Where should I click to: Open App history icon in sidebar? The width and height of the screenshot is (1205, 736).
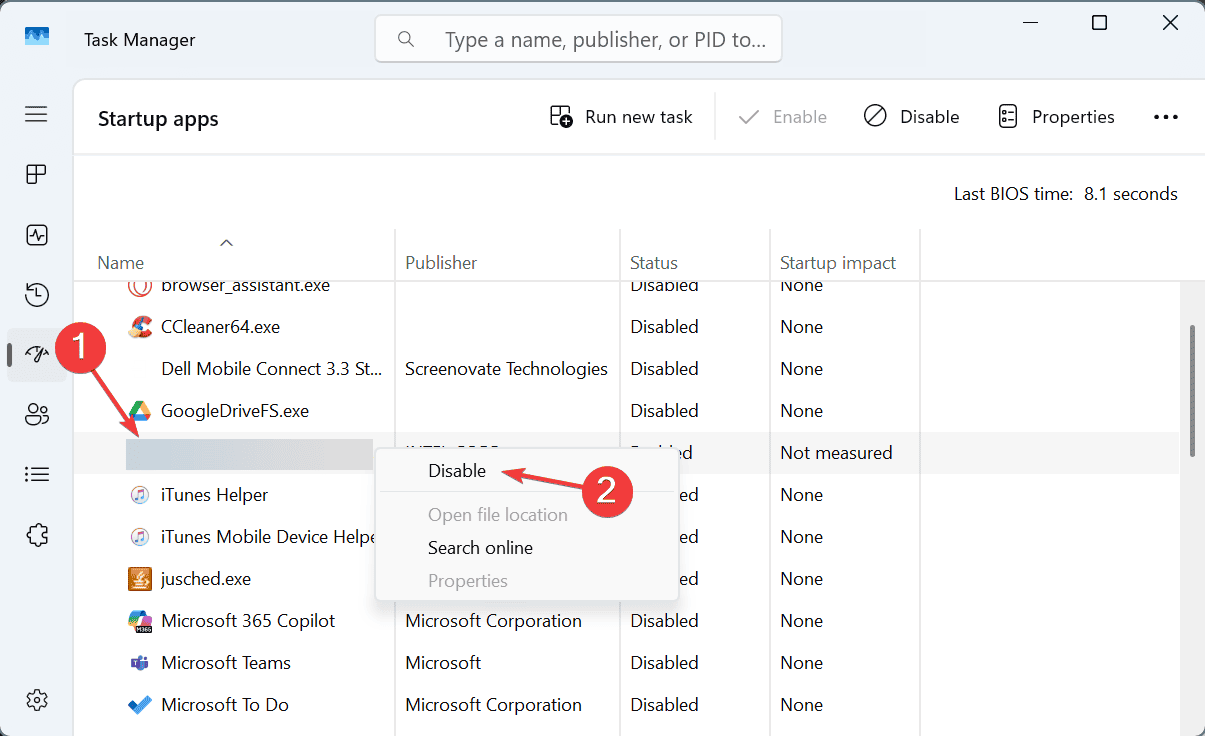[36, 295]
